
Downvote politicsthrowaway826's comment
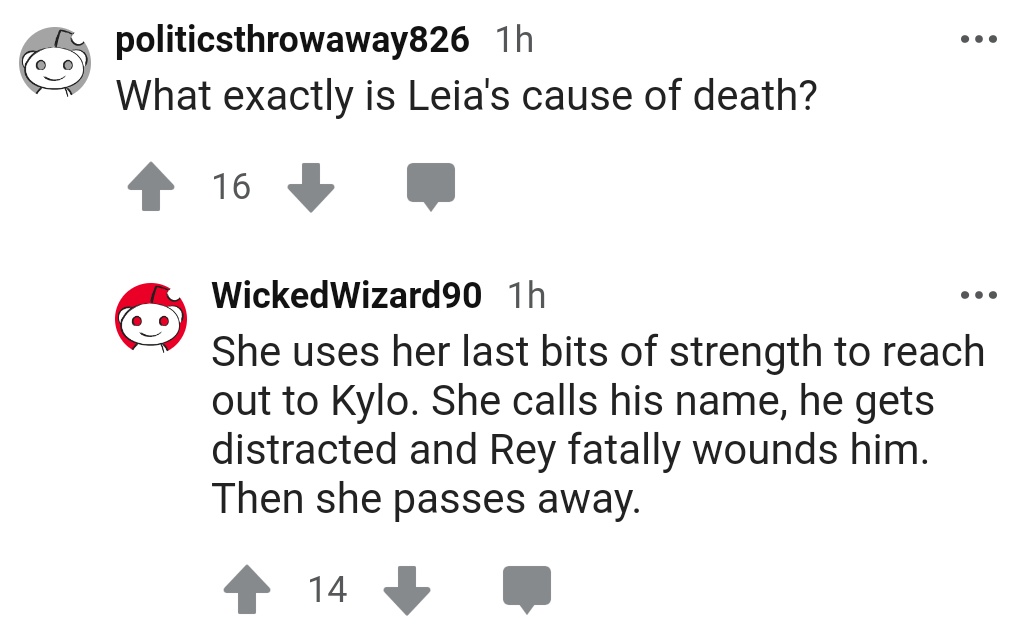tap(310, 187)
